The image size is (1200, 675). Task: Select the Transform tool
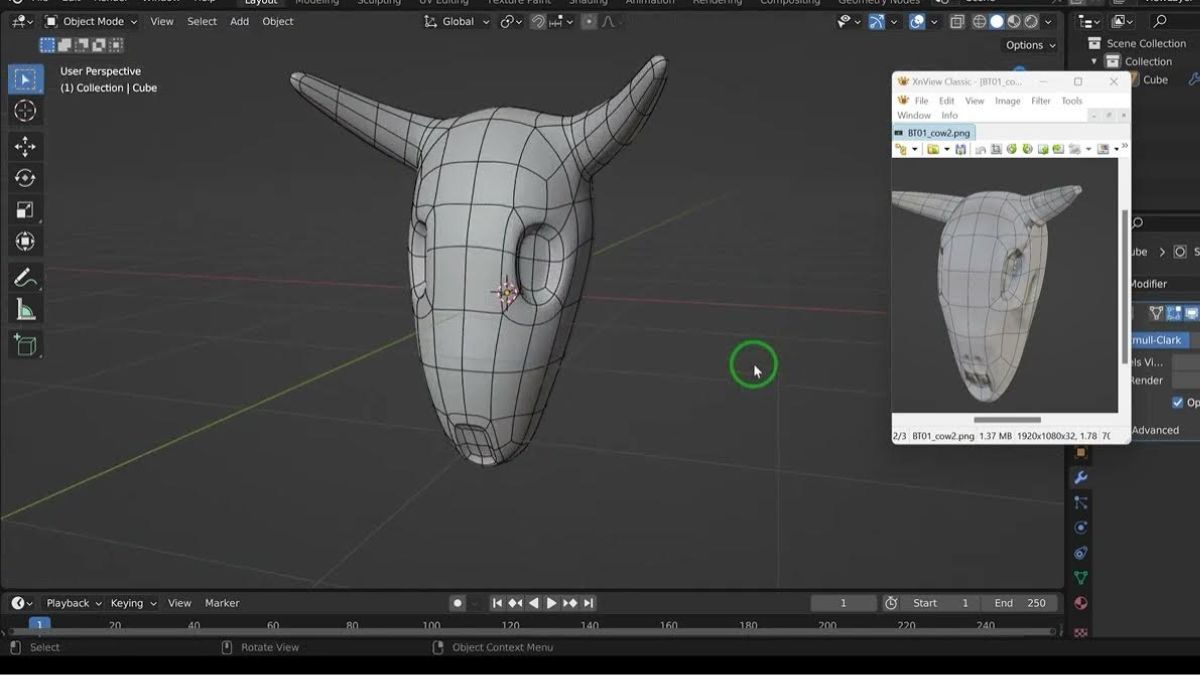(25, 242)
